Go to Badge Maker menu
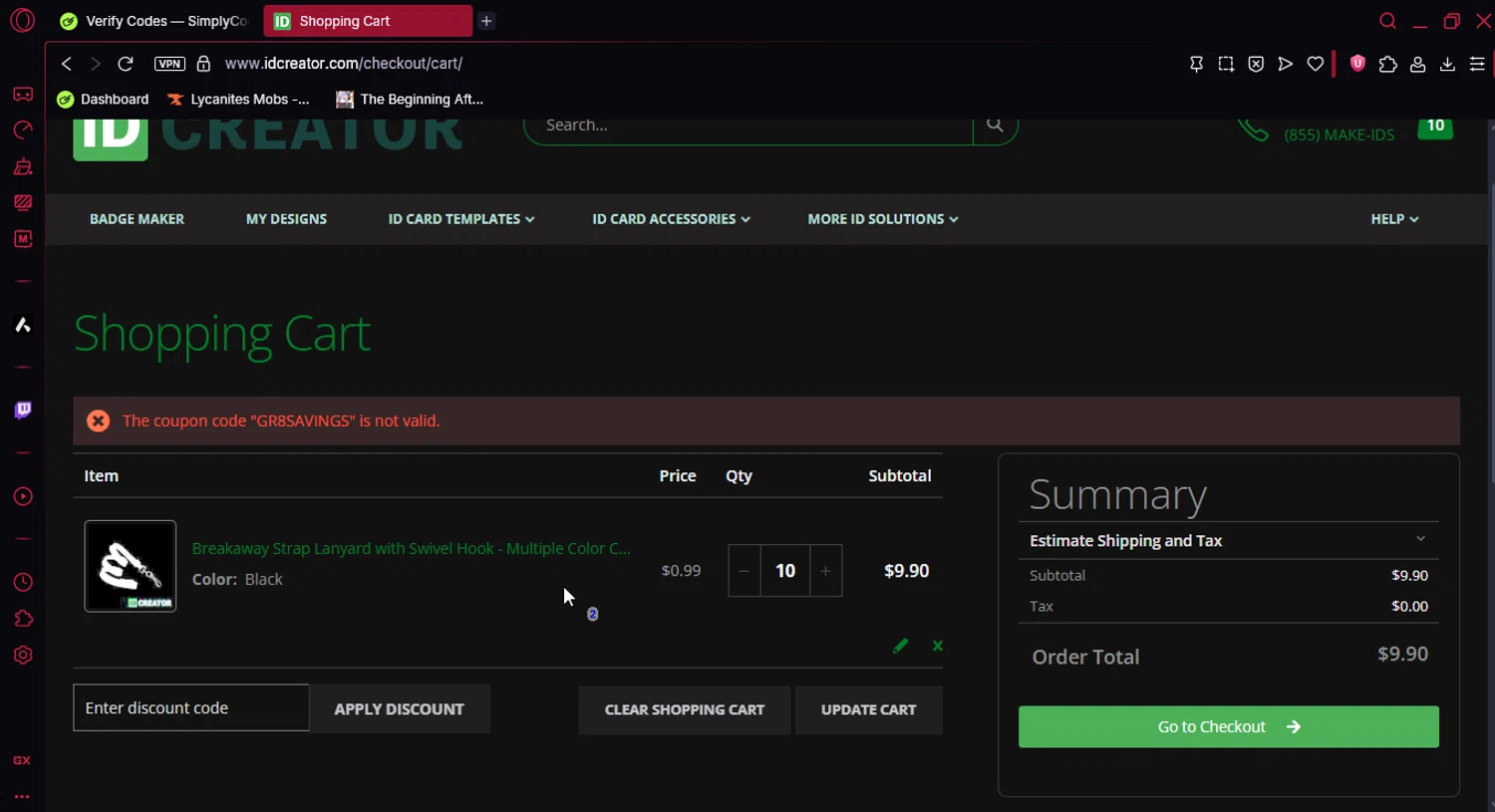Image resolution: width=1495 pixels, height=812 pixels. 137,219
